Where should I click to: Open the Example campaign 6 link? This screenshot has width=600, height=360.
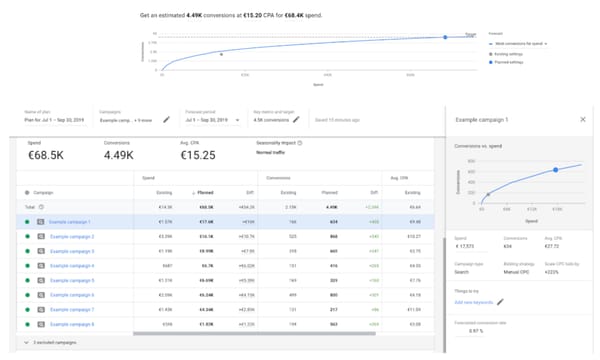click(72, 295)
